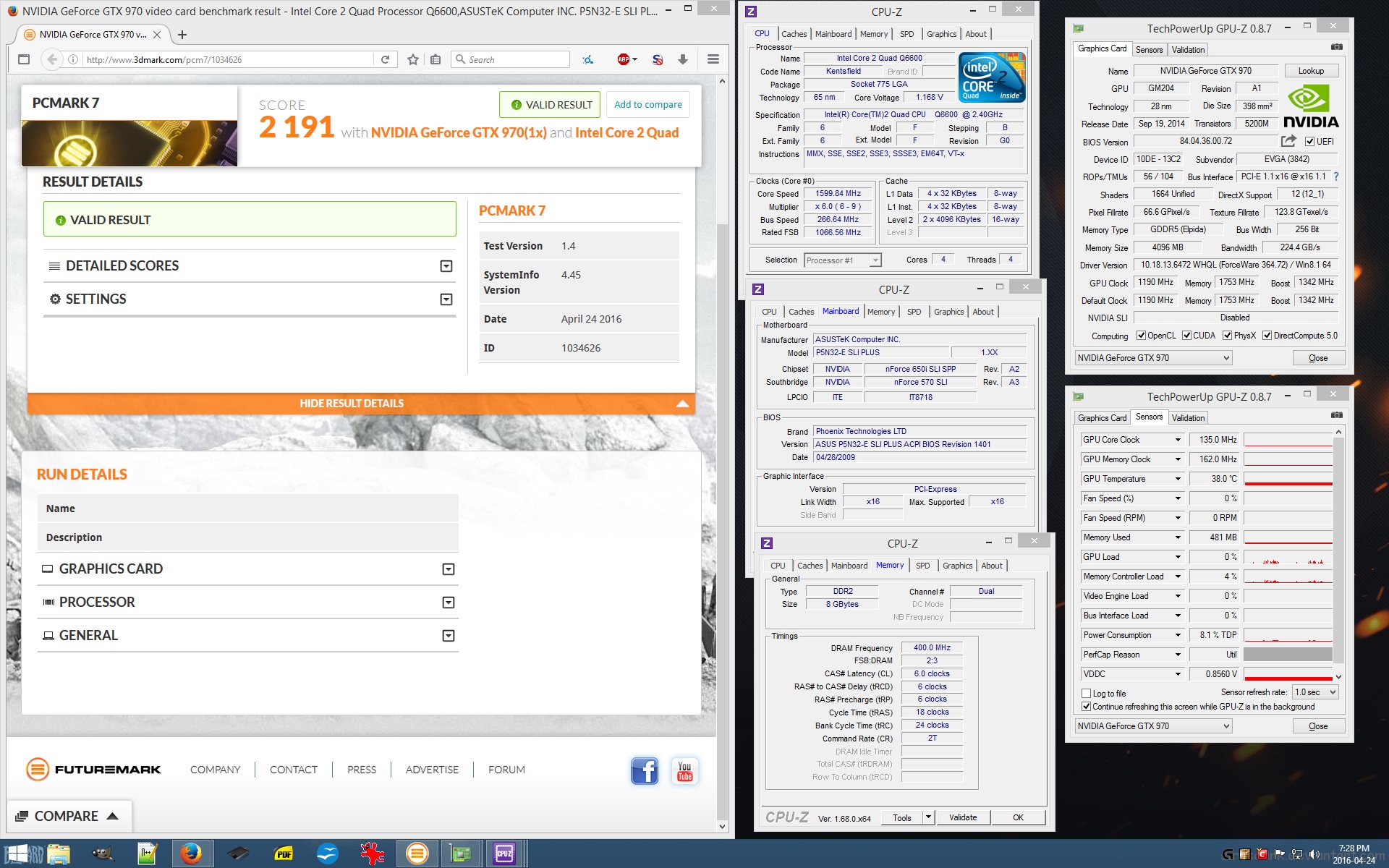Viewport: 1389px width, 868px height.
Task: Open About tab in CPU-Z Memory window
Action: [992, 566]
